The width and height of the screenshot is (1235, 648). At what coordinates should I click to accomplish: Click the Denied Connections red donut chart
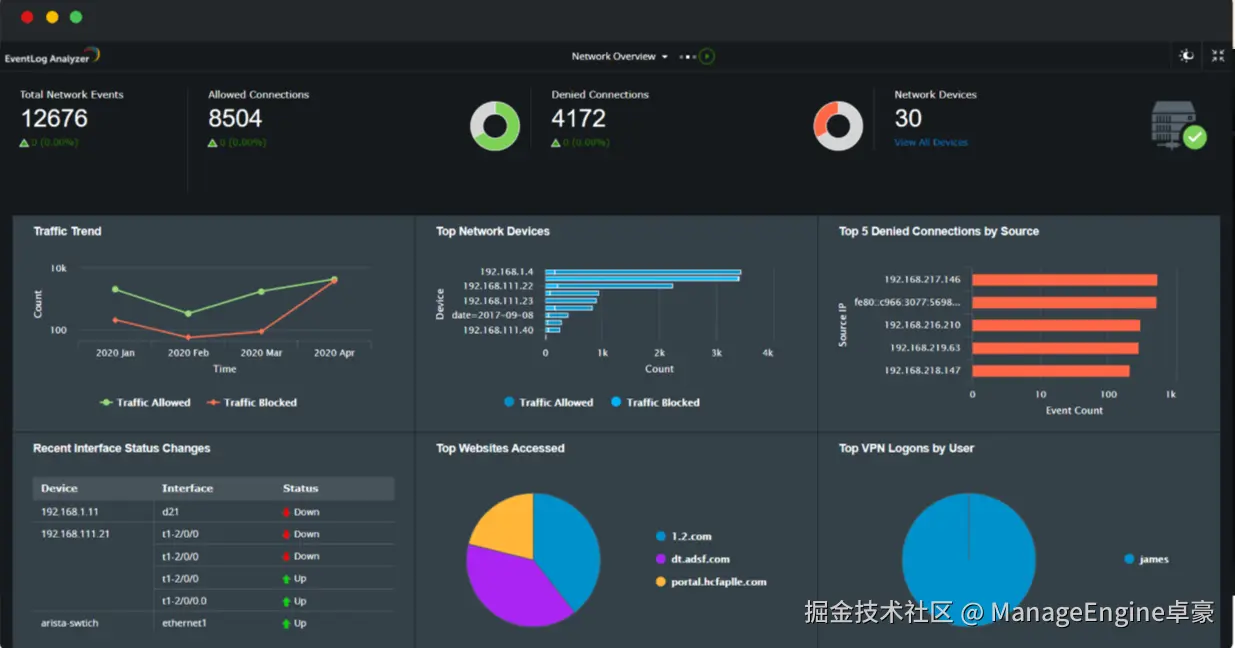838,127
